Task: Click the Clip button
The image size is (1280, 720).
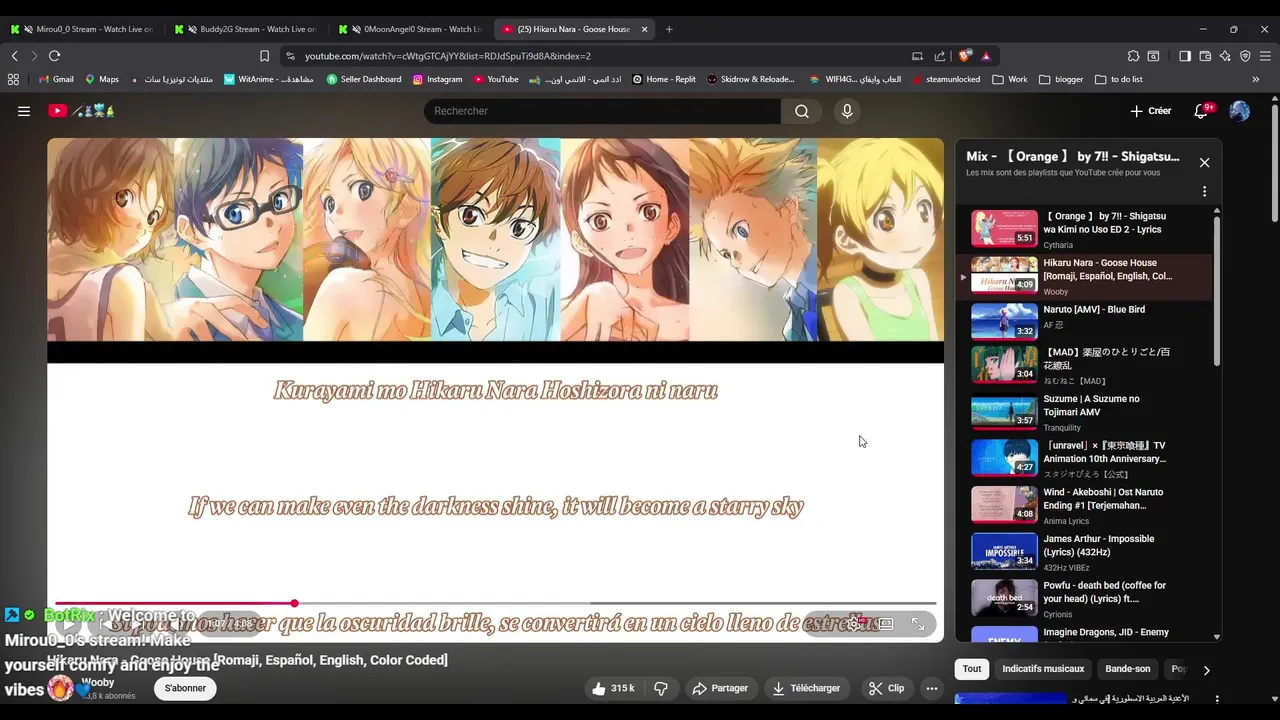Action: tap(886, 688)
